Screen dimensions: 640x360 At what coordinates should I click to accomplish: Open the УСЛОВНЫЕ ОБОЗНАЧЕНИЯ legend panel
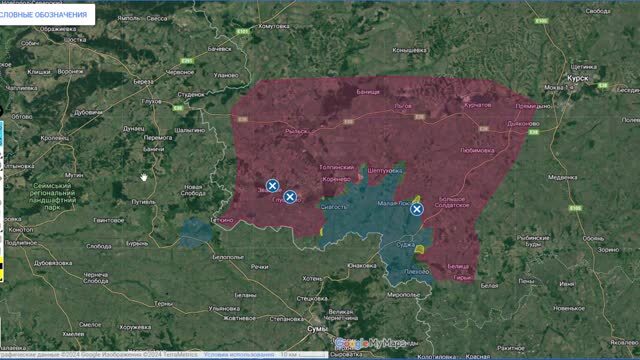point(46,15)
